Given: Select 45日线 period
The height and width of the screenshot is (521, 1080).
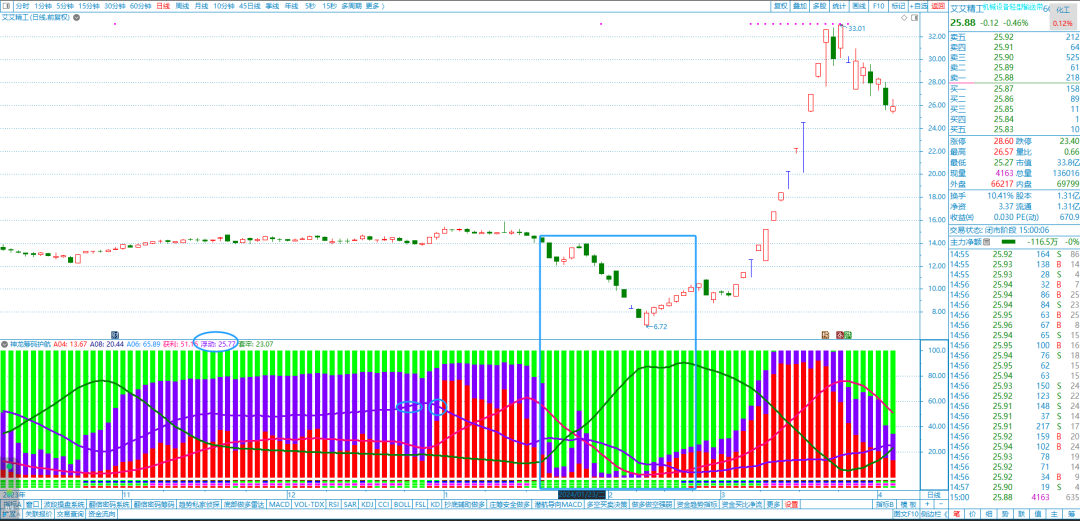Looking at the screenshot, I should pyautogui.click(x=249, y=6).
